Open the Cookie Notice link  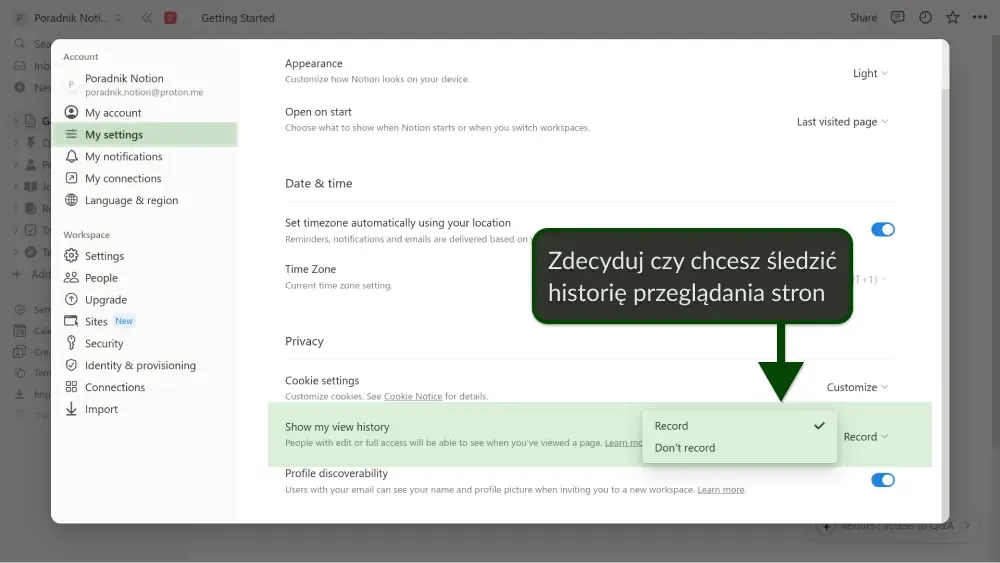pos(413,397)
